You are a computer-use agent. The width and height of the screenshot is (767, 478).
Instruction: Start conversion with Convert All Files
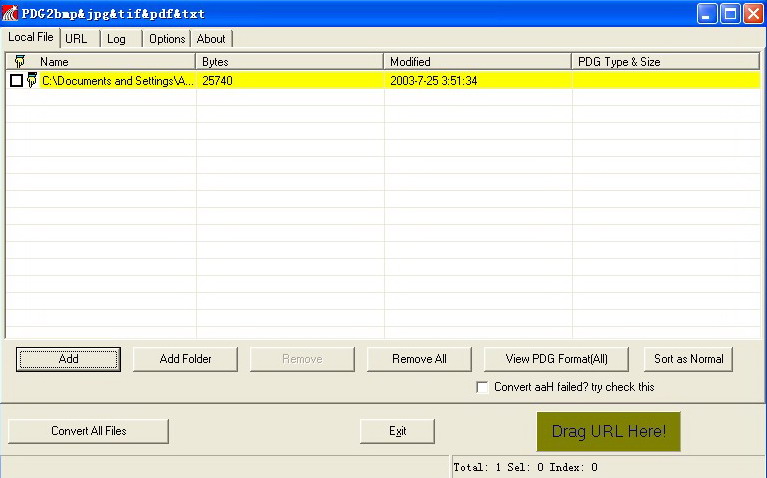[x=88, y=431]
